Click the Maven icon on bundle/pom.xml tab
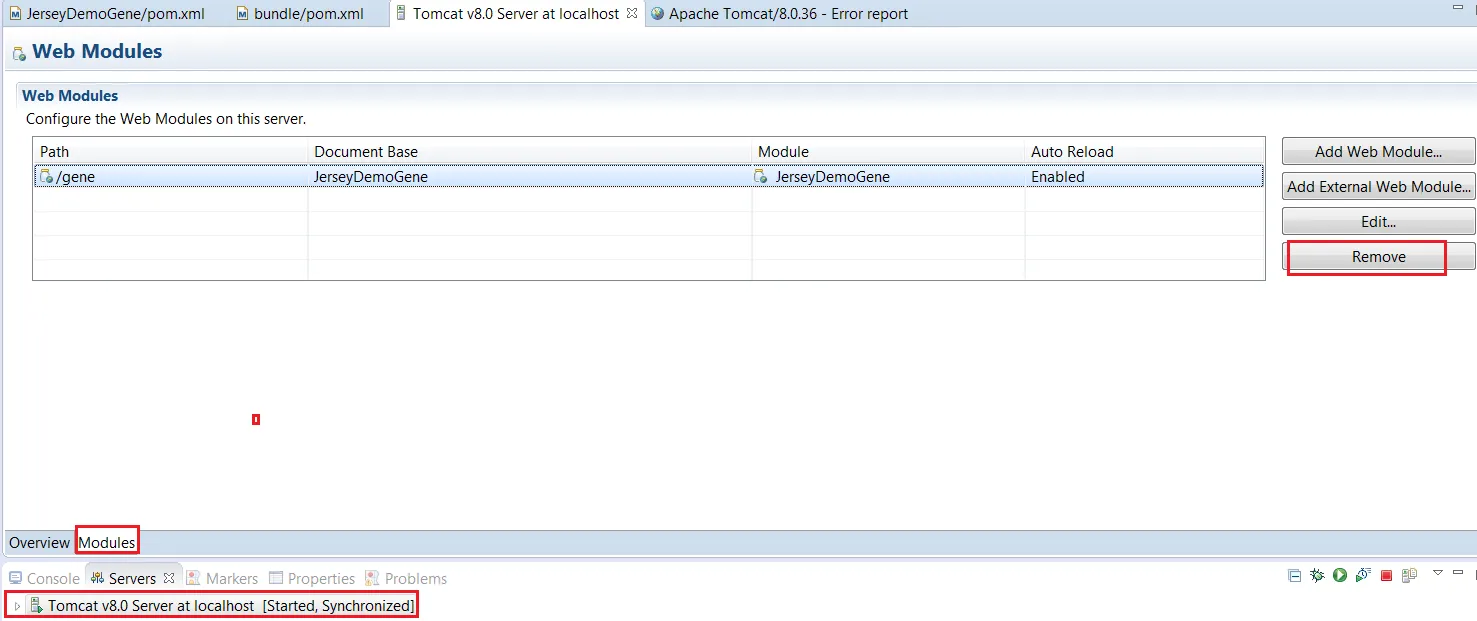Viewport: 1477px width, 621px height. coord(243,14)
